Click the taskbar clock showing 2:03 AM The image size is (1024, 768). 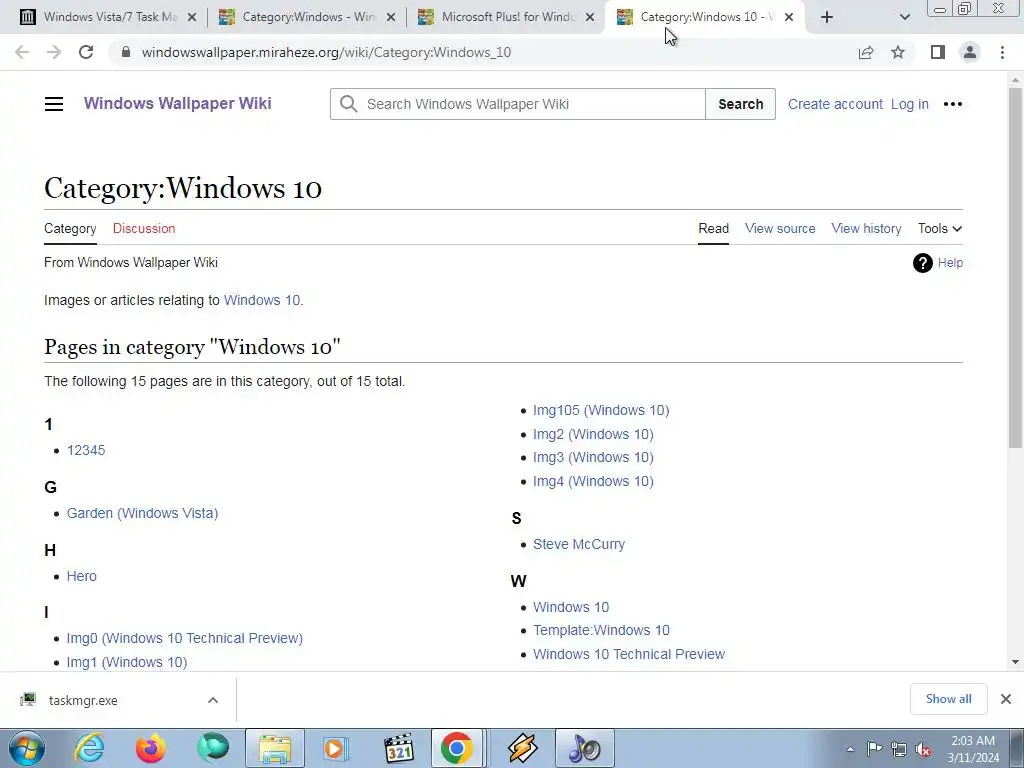pos(973,749)
